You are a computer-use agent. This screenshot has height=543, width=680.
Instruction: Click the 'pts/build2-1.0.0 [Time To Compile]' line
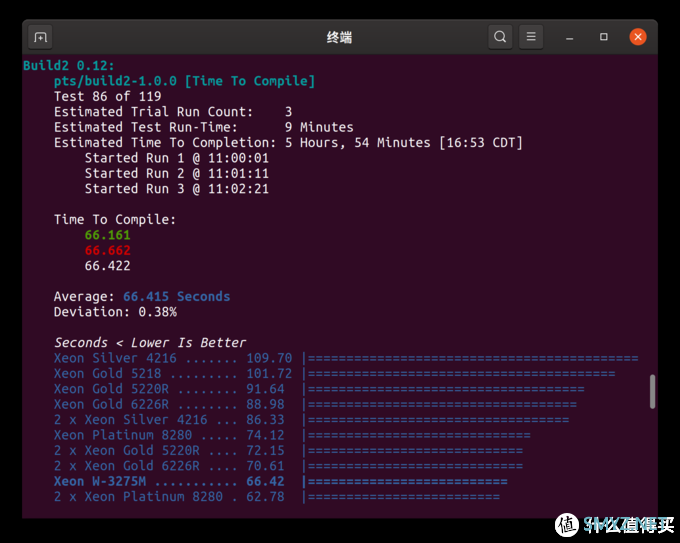[x=184, y=81]
